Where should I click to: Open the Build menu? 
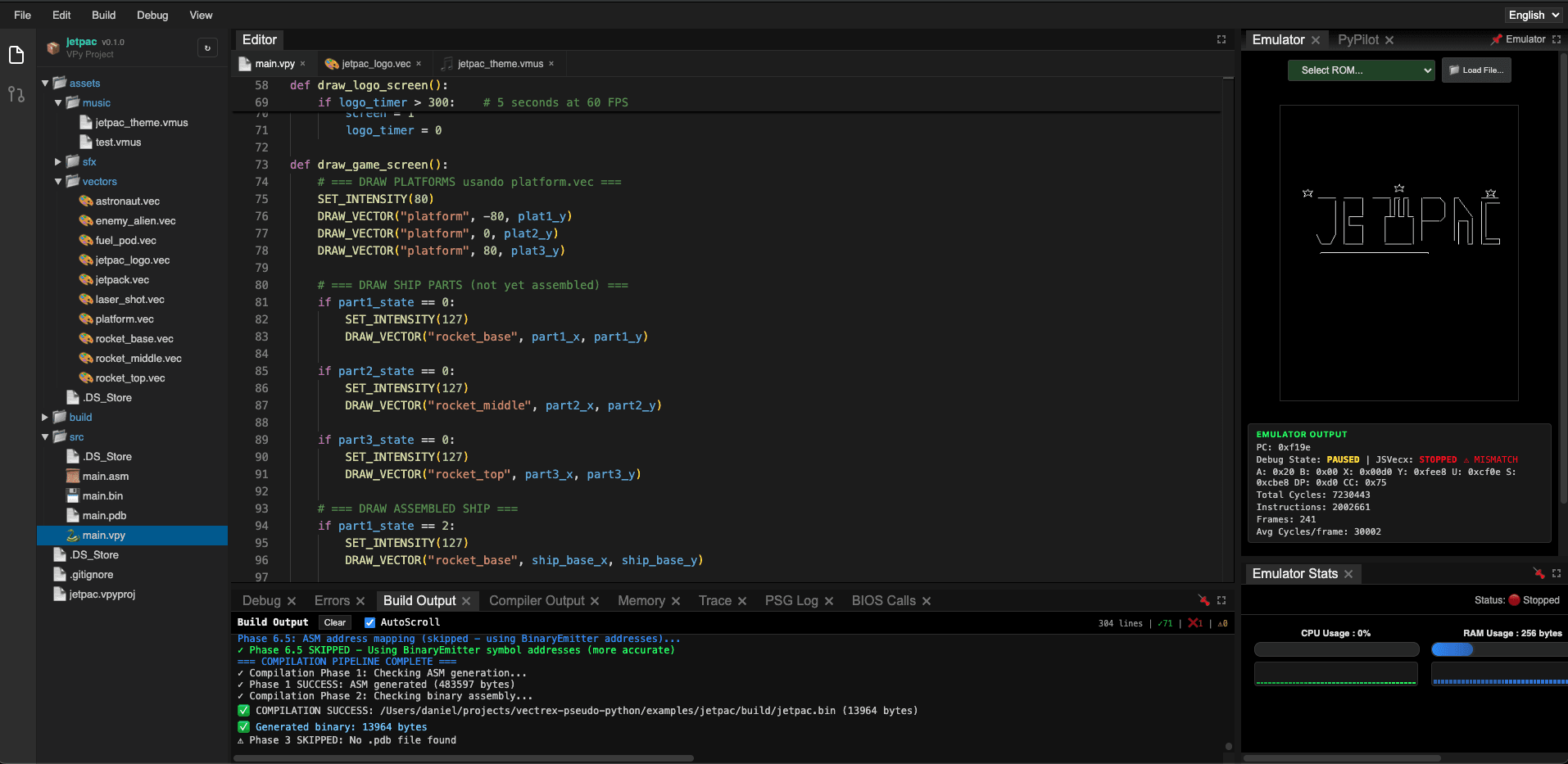click(x=103, y=15)
